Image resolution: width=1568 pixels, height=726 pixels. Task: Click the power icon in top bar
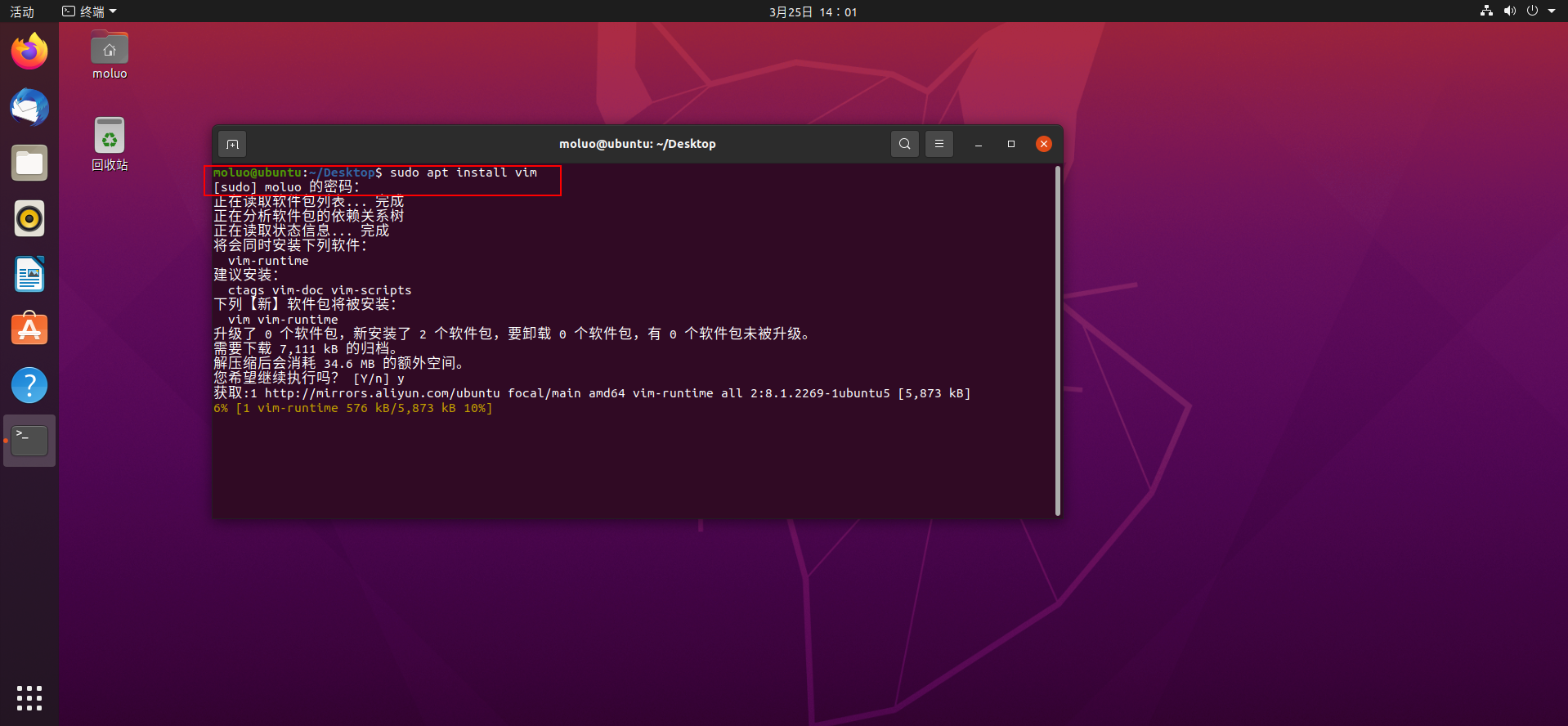click(1532, 11)
